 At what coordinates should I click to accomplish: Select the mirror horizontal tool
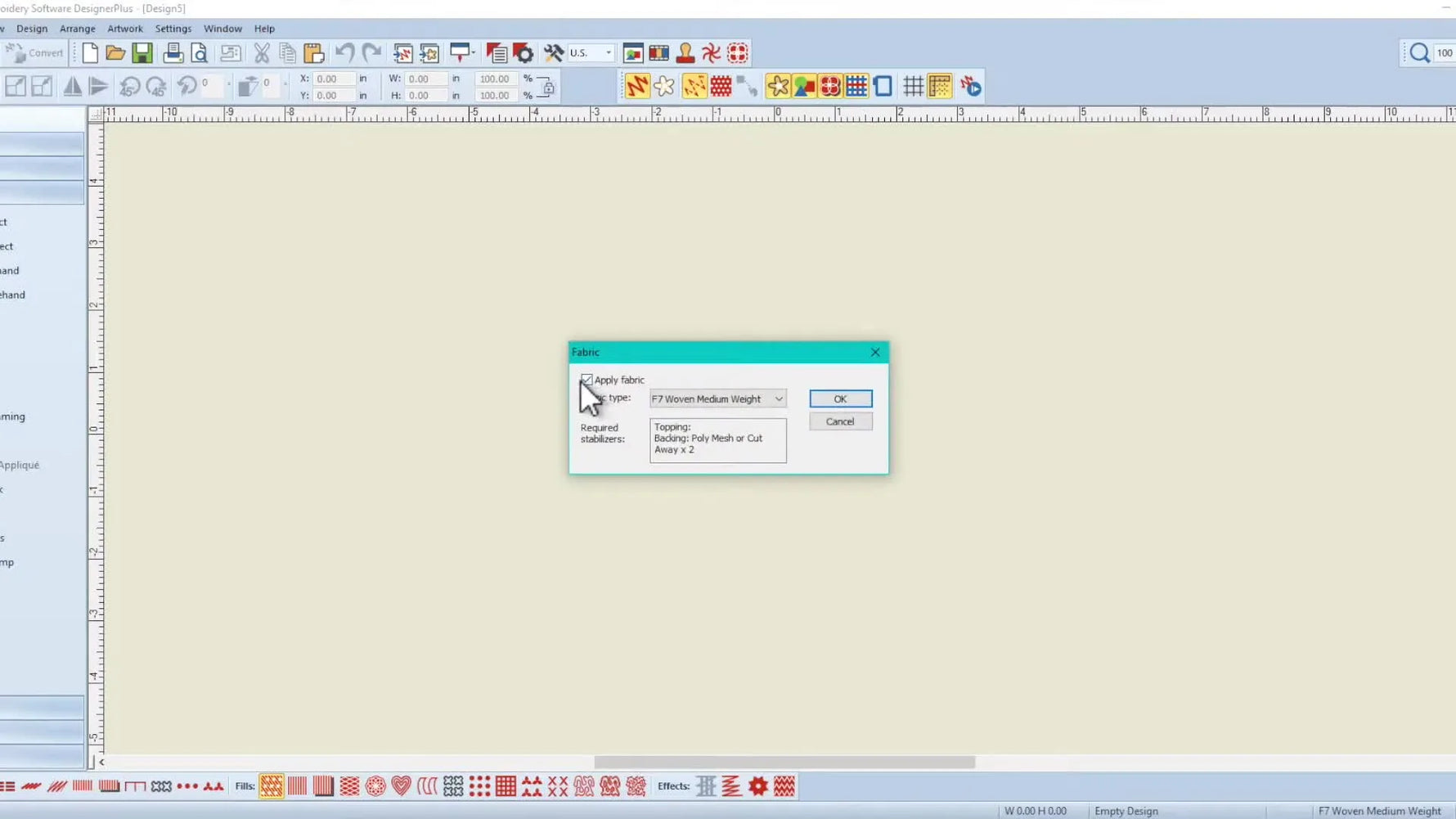pos(73,85)
